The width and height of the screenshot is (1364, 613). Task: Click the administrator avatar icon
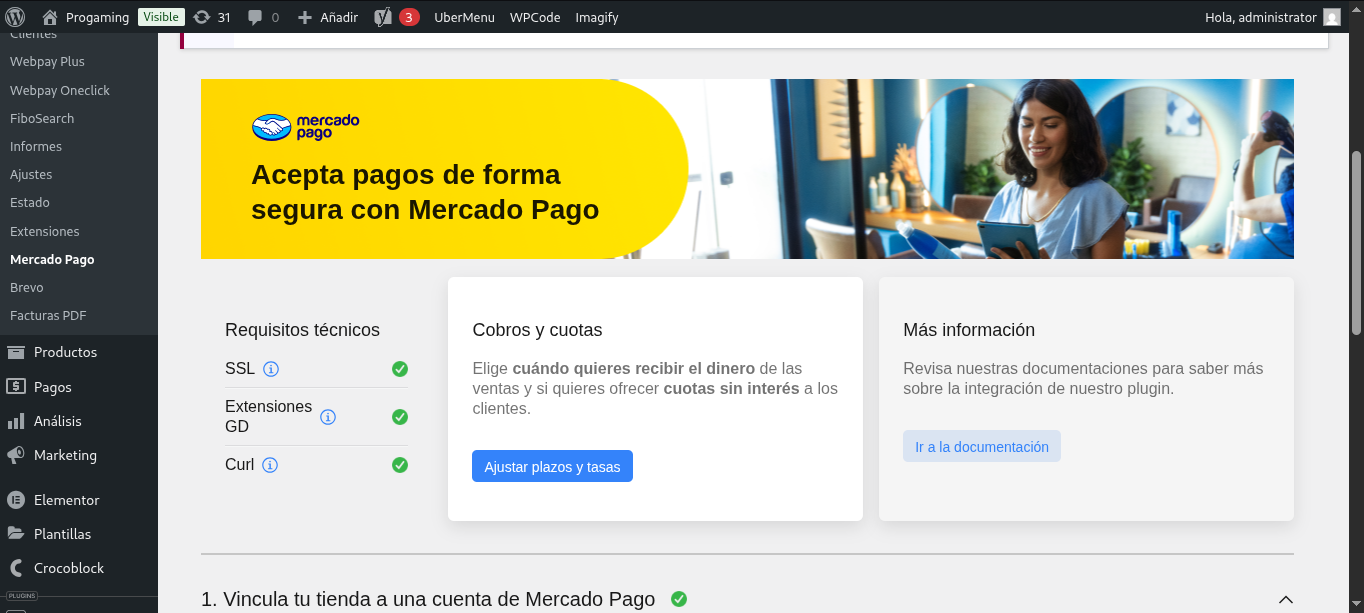tap(1331, 17)
